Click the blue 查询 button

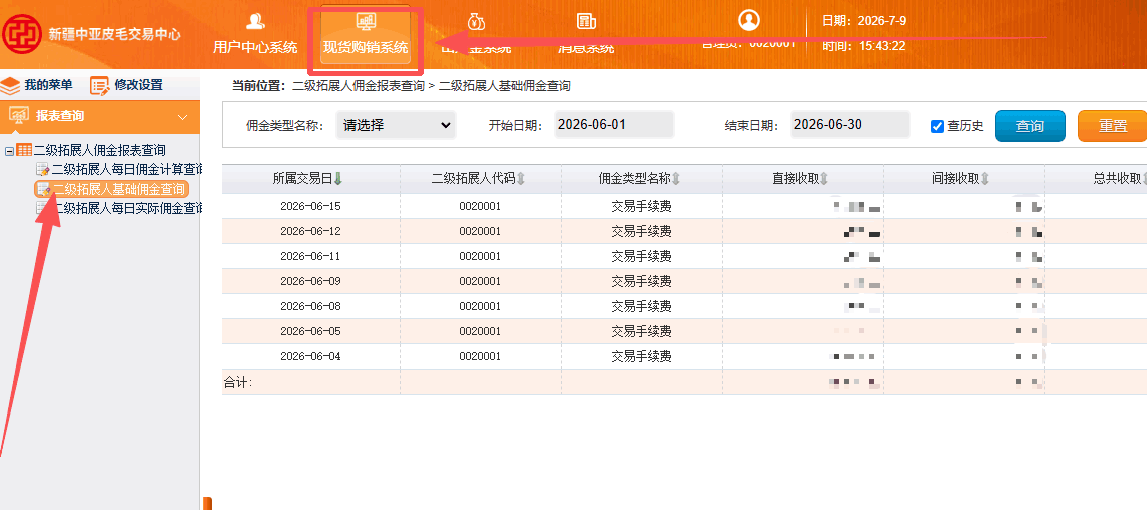pyautogui.click(x=1030, y=126)
